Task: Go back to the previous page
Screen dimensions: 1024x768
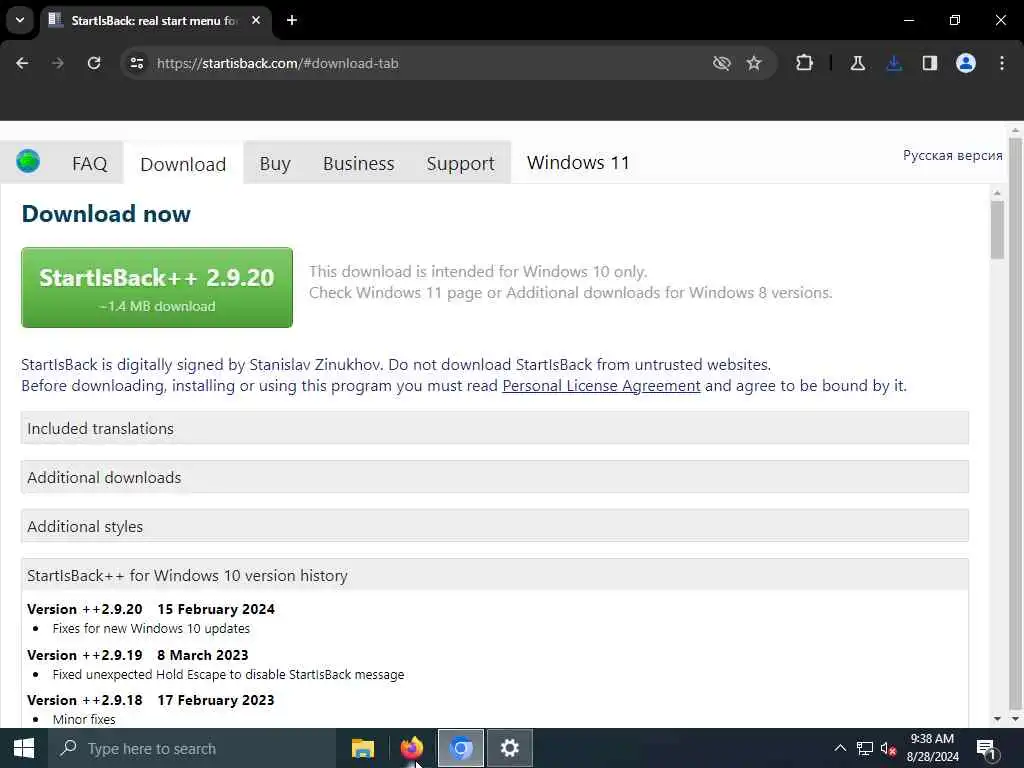Action: pyautogui.click(x=22, y=63)
